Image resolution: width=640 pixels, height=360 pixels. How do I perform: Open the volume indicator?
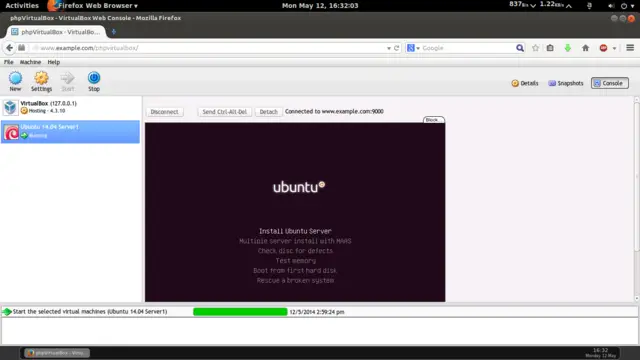(x=611, y=6)
